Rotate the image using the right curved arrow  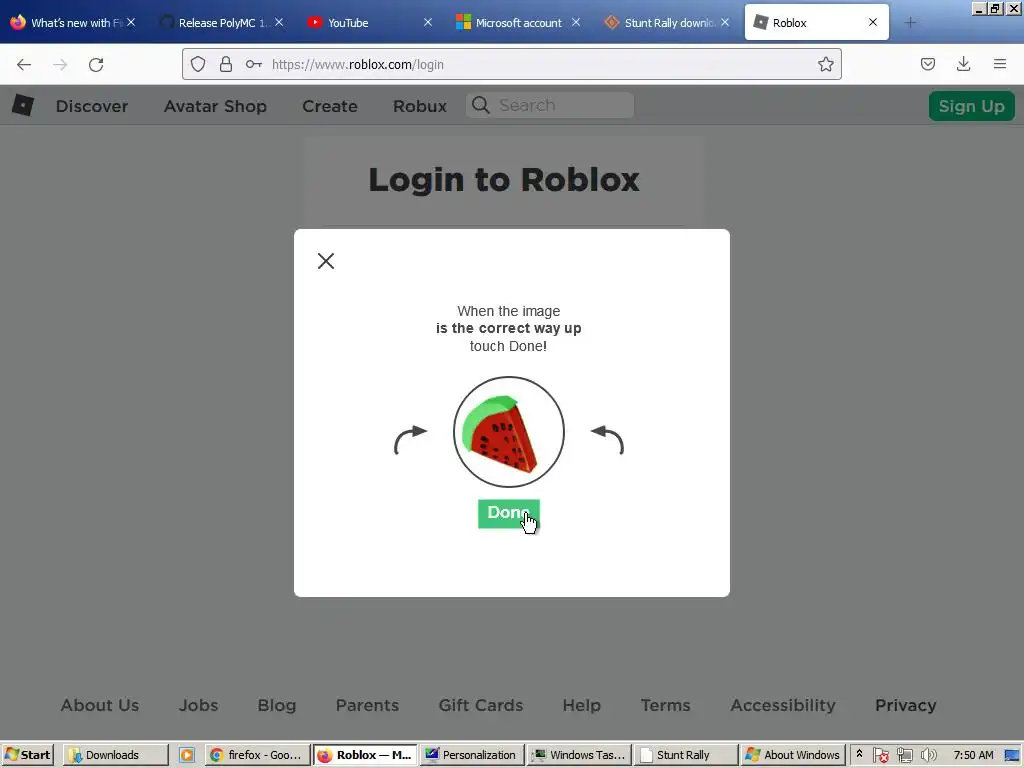(607, 440)
